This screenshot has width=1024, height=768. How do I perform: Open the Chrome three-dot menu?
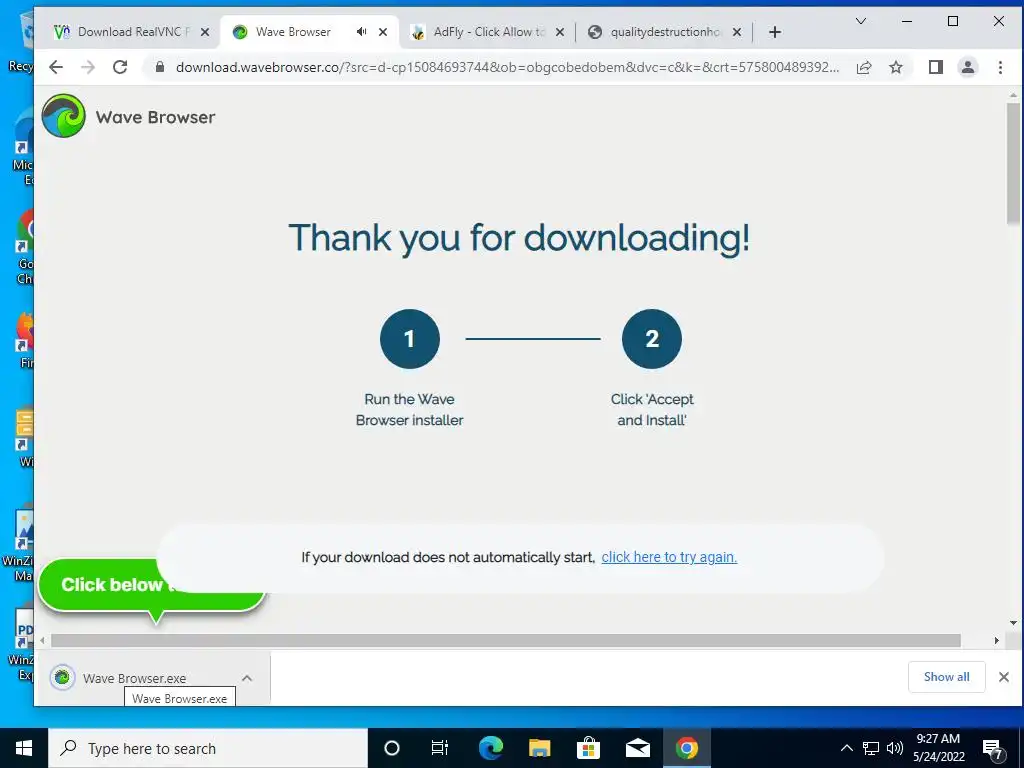coord(1000,67)
